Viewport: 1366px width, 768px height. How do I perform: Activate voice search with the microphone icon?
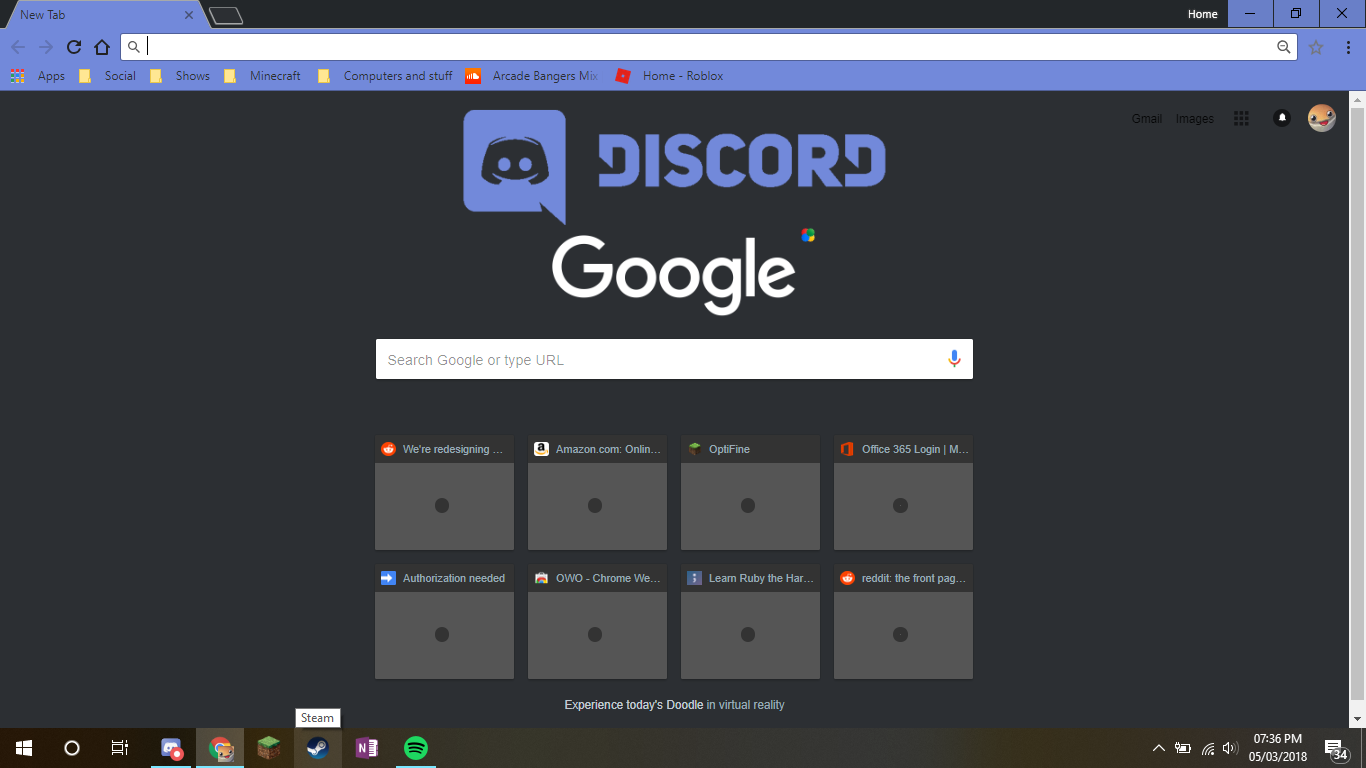953,359
